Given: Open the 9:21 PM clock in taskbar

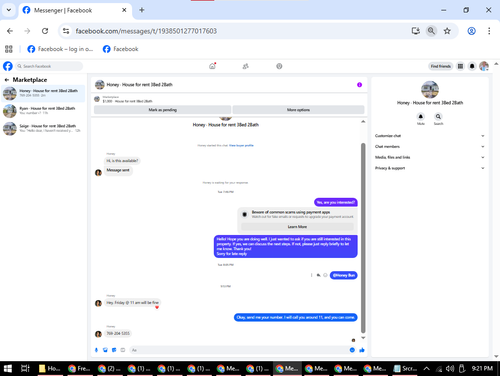Looking at the screenshot, I should pos(482,368).
